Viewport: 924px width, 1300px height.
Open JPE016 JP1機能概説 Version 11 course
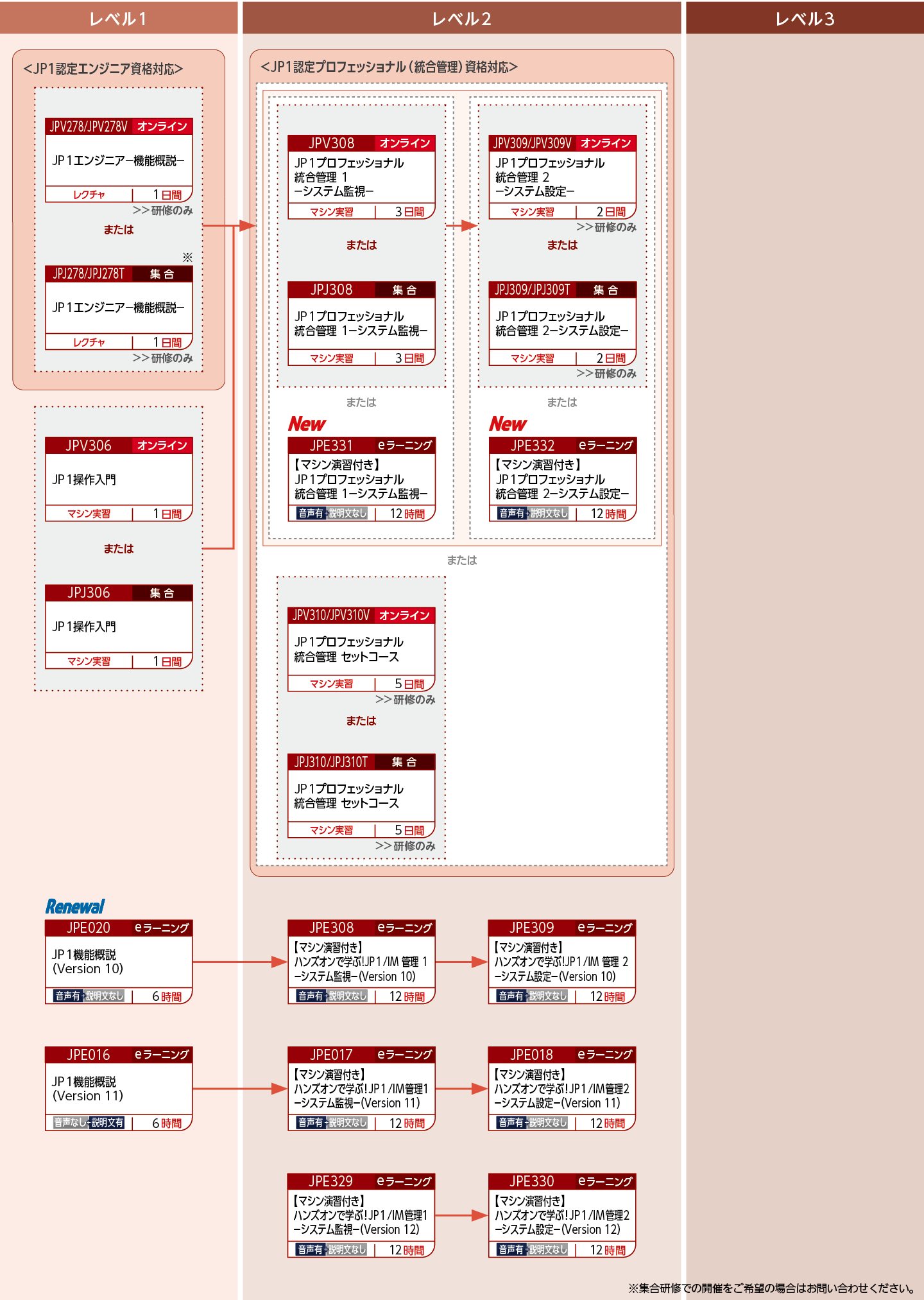pos(119,1089)
